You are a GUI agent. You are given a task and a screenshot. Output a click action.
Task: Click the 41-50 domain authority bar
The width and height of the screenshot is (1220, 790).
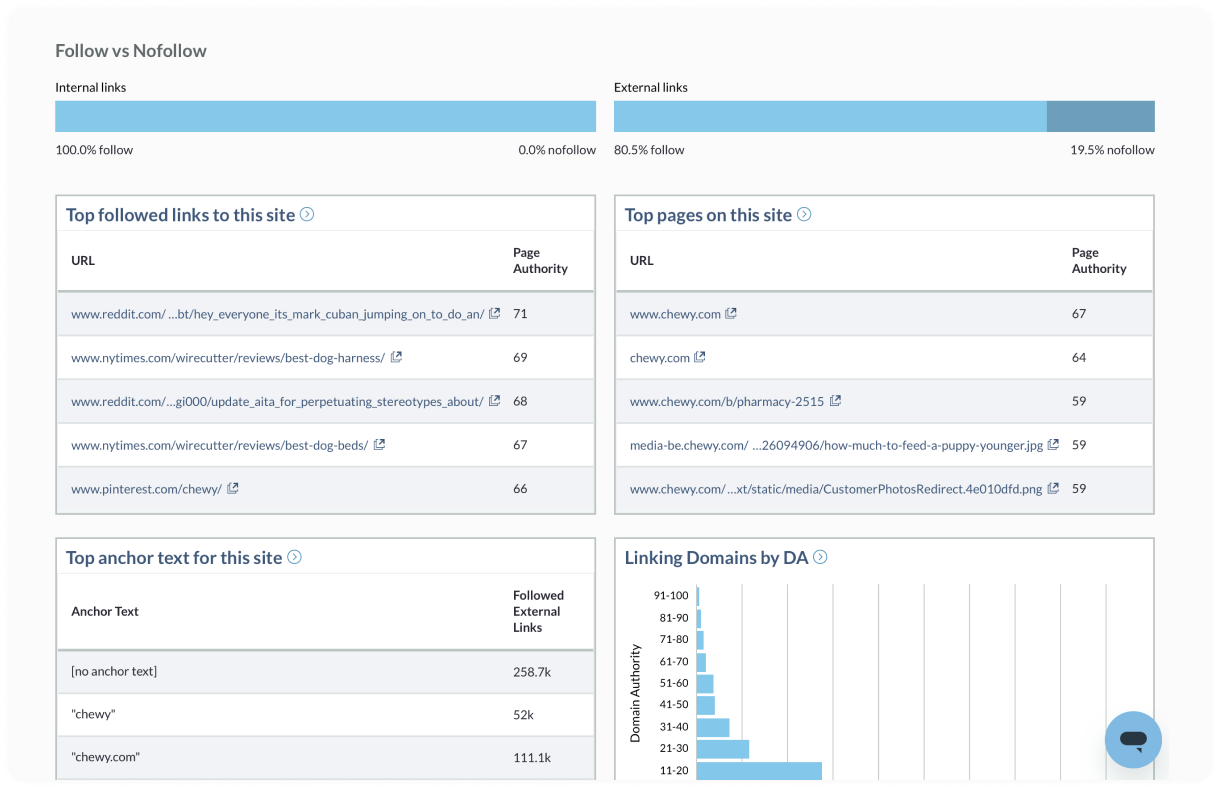[x=706, y=705]
